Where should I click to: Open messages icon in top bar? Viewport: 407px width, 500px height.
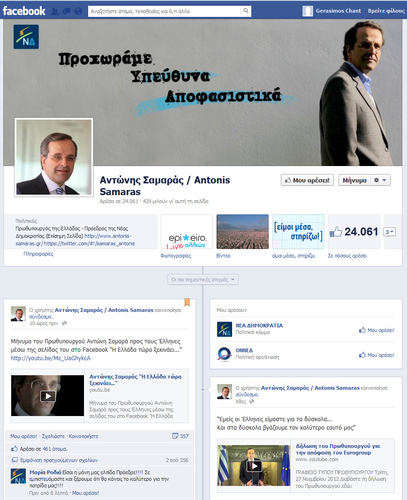pos(66,11)
